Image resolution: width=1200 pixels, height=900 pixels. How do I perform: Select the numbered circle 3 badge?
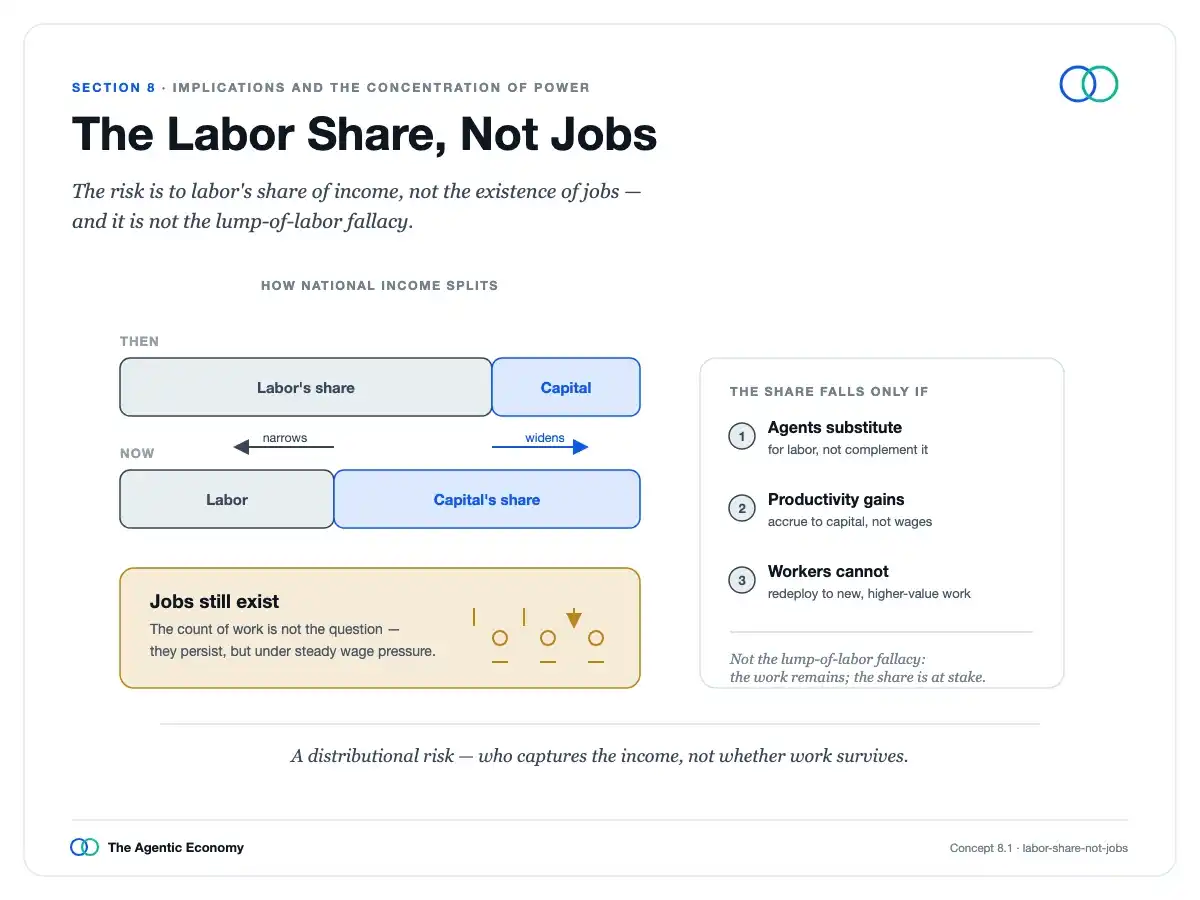742,581
